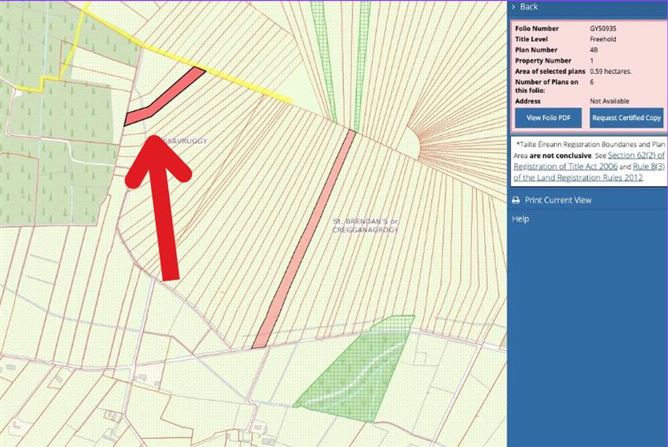Click the 0.59 hectares area value
This screenshot has height=447, width=668.
(x=613, y=72)
